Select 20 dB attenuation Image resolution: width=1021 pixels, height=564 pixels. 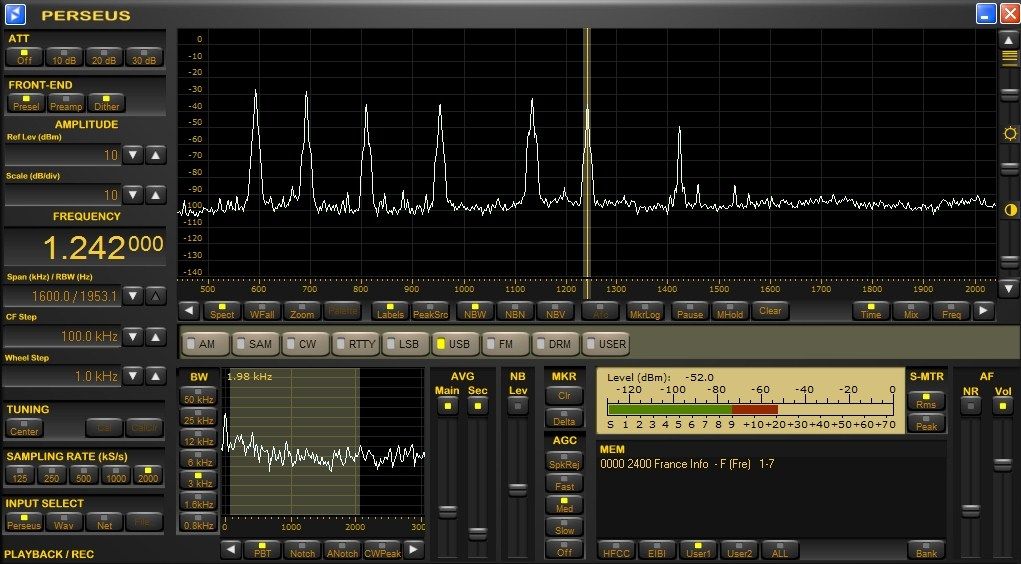click(x=104, y=57)
